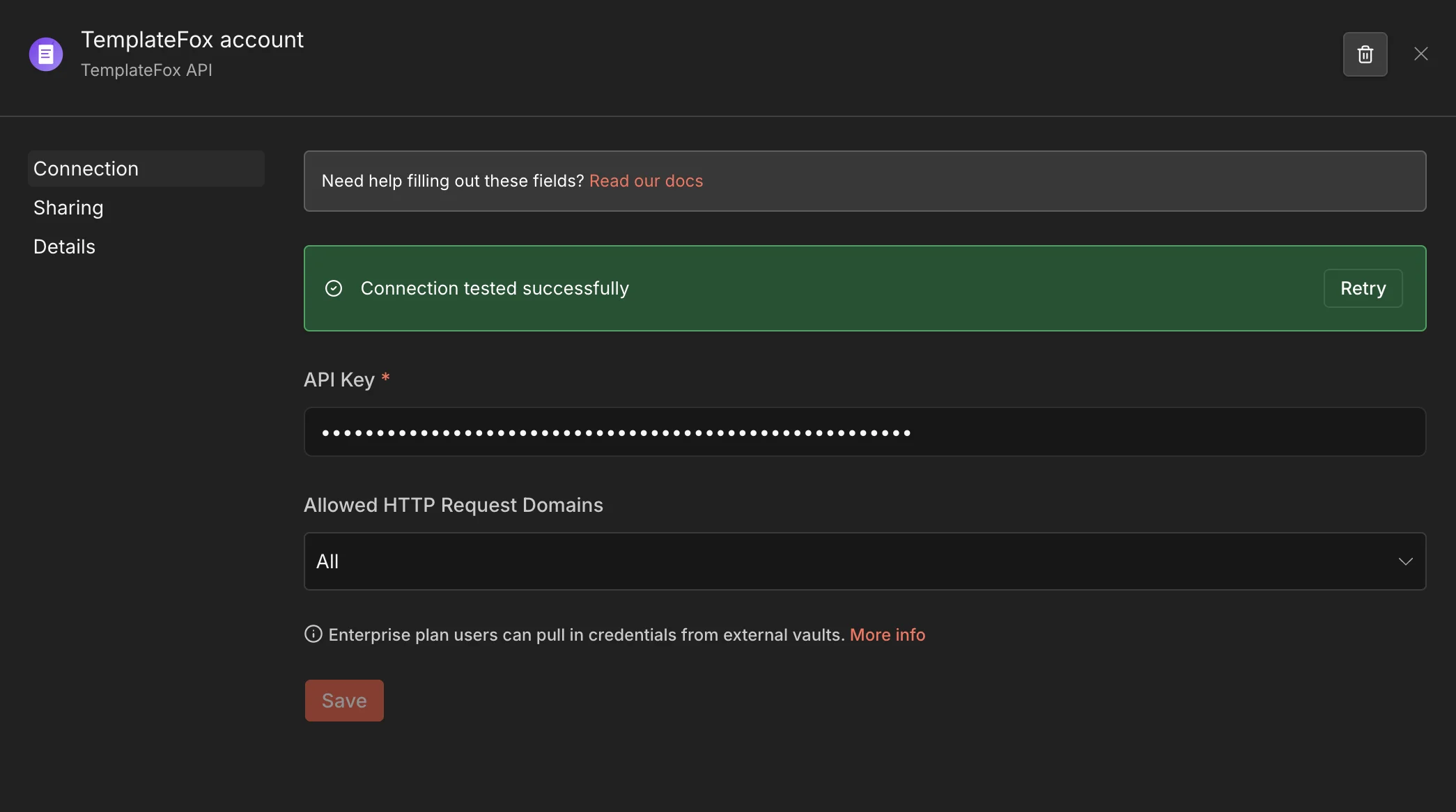Select the TemplateFox account title text
Viewport: 1456px width, 812px height.
[x=192, y=40]
